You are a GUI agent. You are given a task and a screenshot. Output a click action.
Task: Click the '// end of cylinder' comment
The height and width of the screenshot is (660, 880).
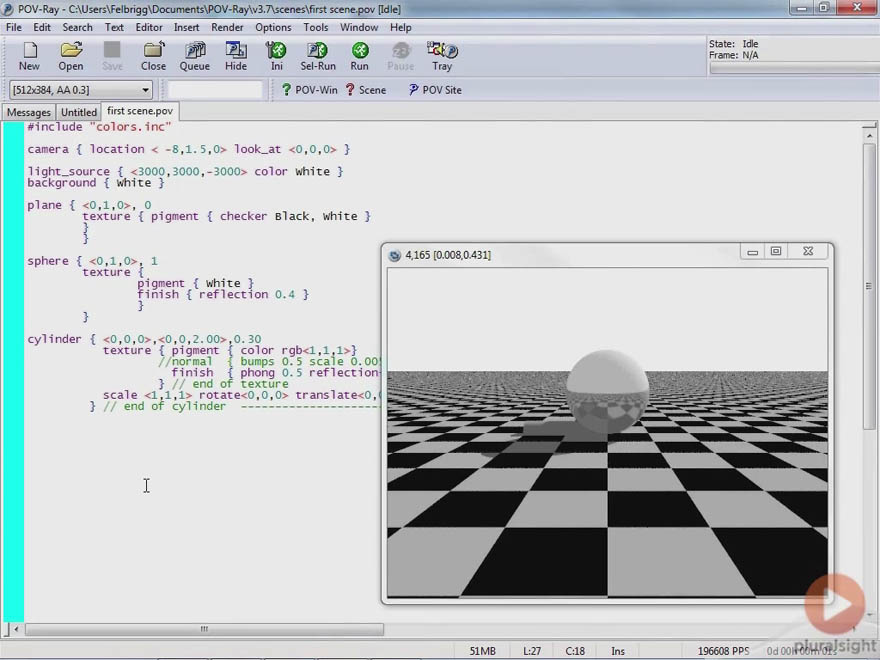tap(164, 406)
